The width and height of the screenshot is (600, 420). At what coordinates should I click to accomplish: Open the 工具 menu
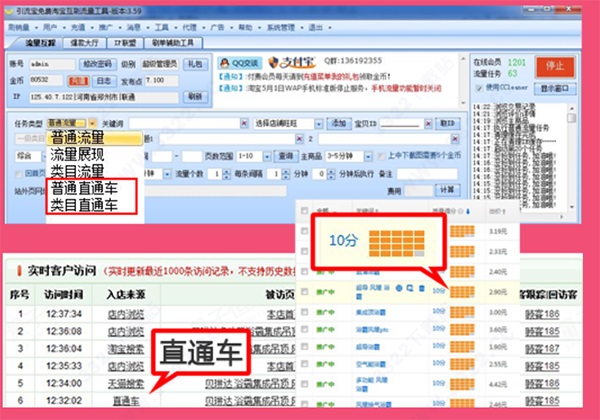point(161,27)
